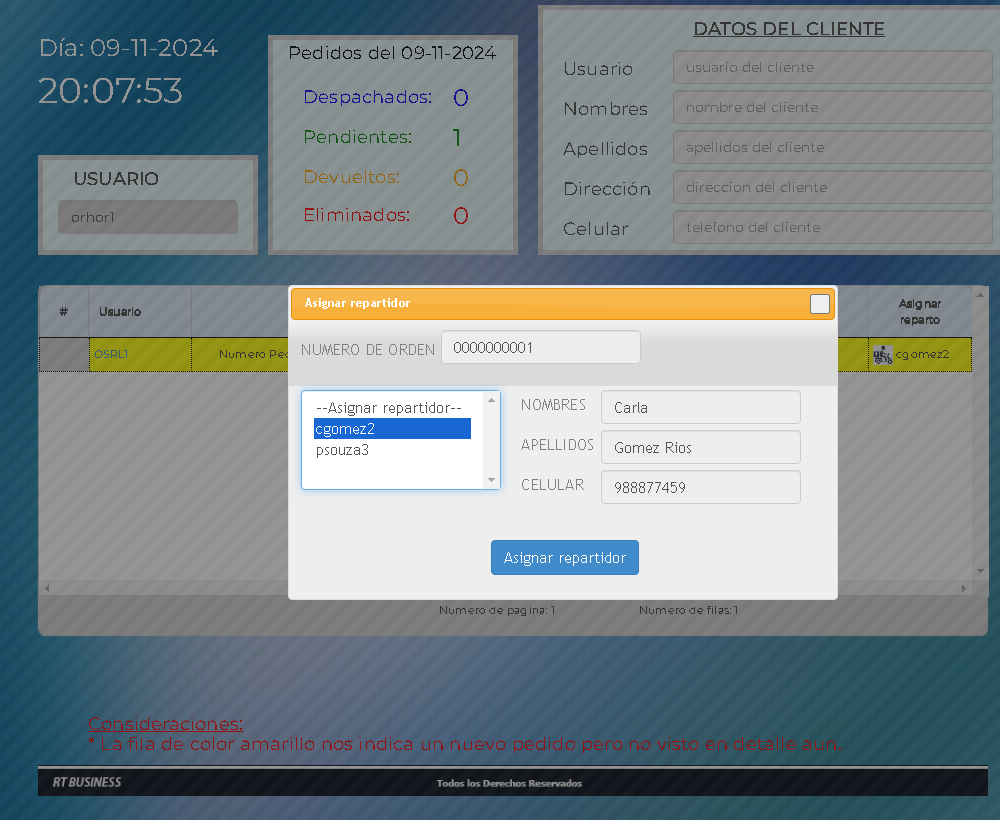The image size is (1000, 820).
Task: Click the CELULAR field showing 988877459
Action: tap(700, 488)
